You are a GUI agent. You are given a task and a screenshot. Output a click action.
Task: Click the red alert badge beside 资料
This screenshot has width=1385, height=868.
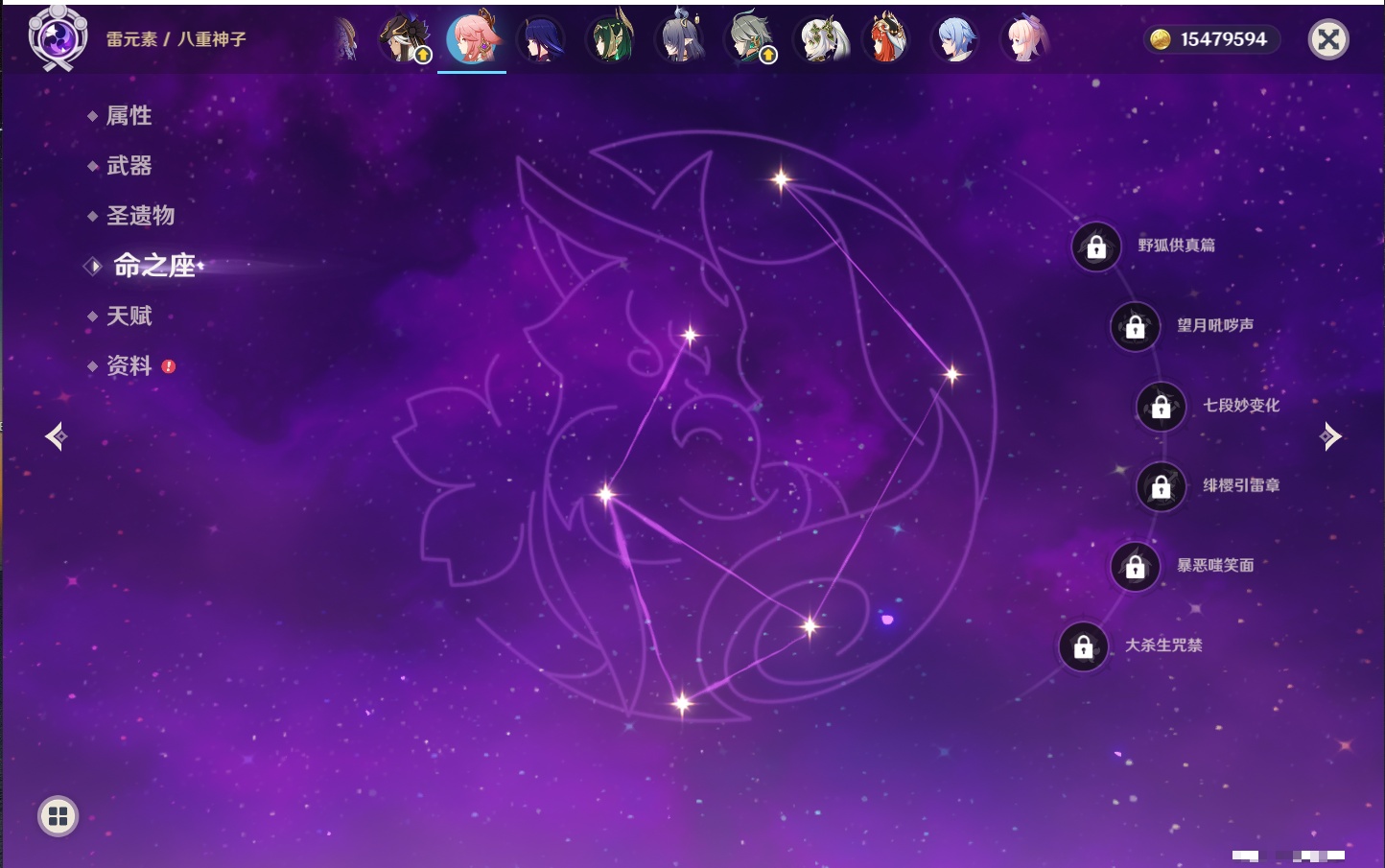(x=169, y=366)
